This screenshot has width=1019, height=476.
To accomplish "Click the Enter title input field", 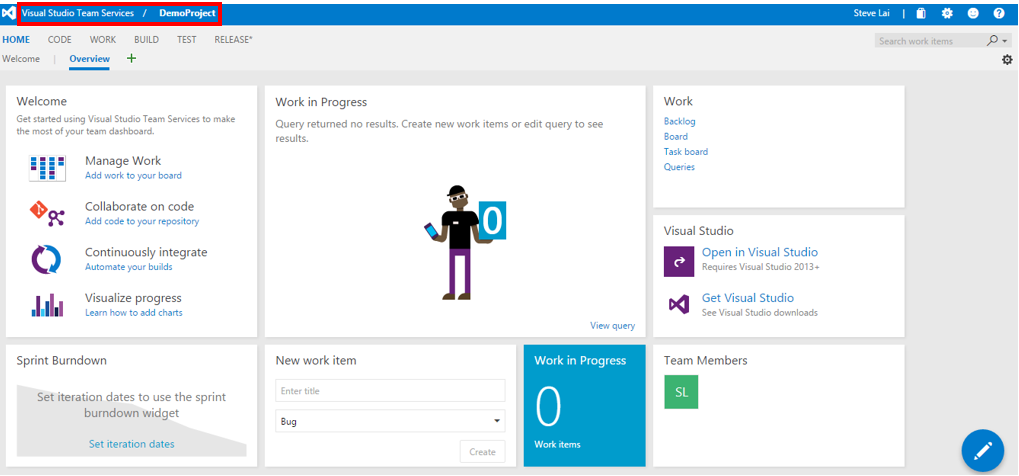I will point(390,391).
